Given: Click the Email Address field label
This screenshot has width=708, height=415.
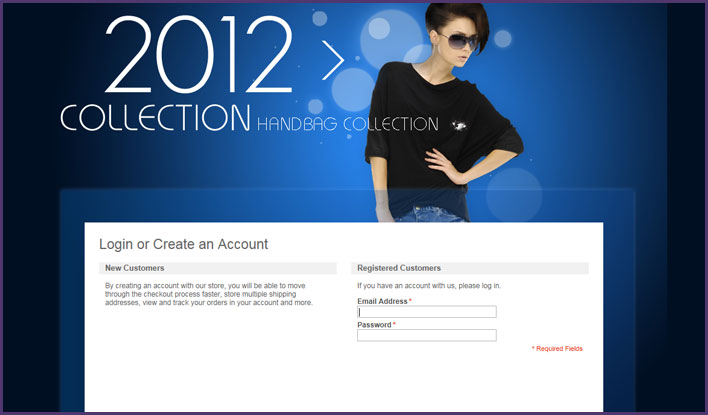Looking at the screenshot, I should point(382,301).
